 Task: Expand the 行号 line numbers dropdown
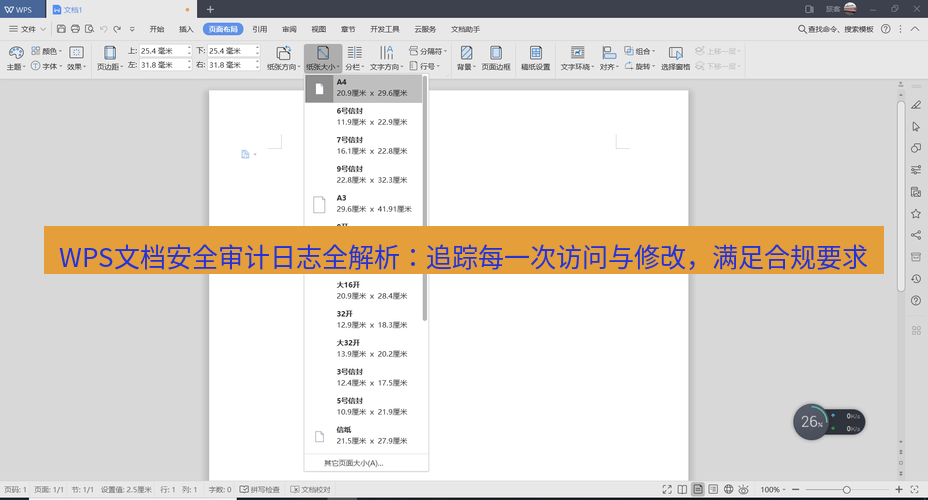point(438,67)
